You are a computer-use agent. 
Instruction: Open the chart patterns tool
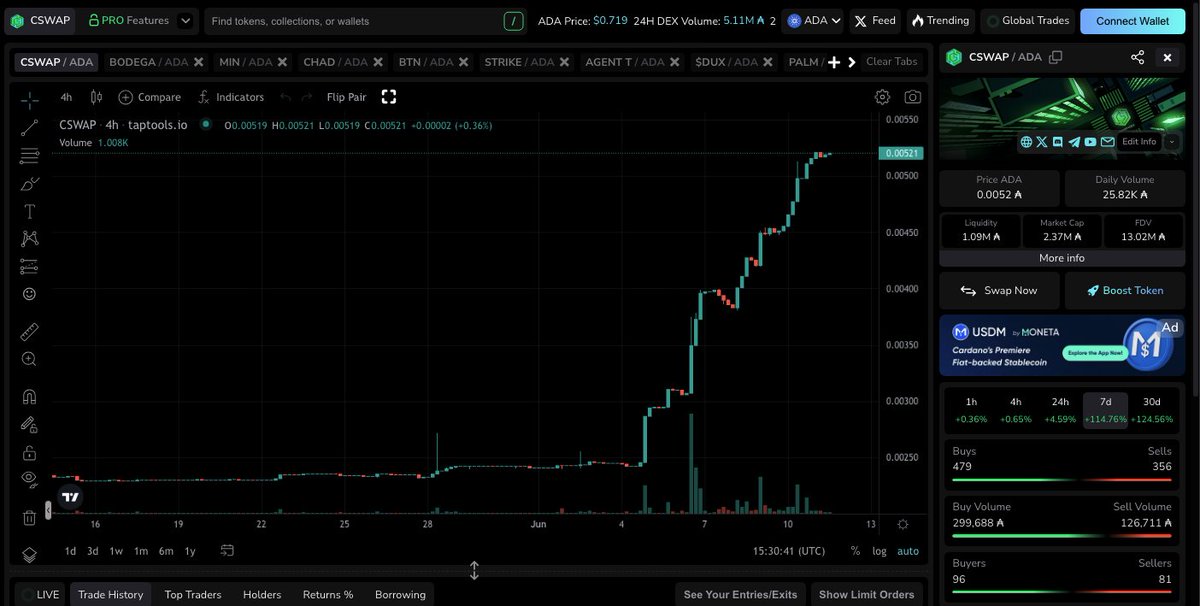tap(29, 239)
